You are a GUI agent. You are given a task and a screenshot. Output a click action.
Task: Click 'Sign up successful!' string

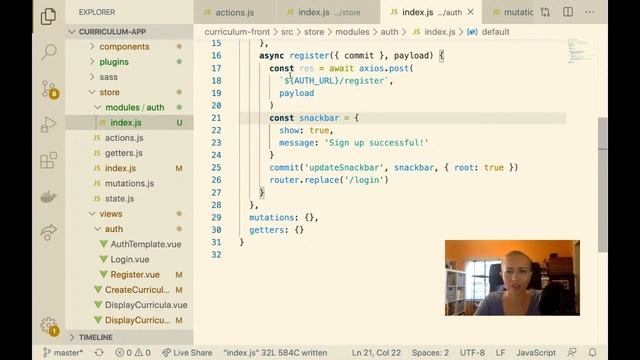pyautogui.click(x=376, y=143)
